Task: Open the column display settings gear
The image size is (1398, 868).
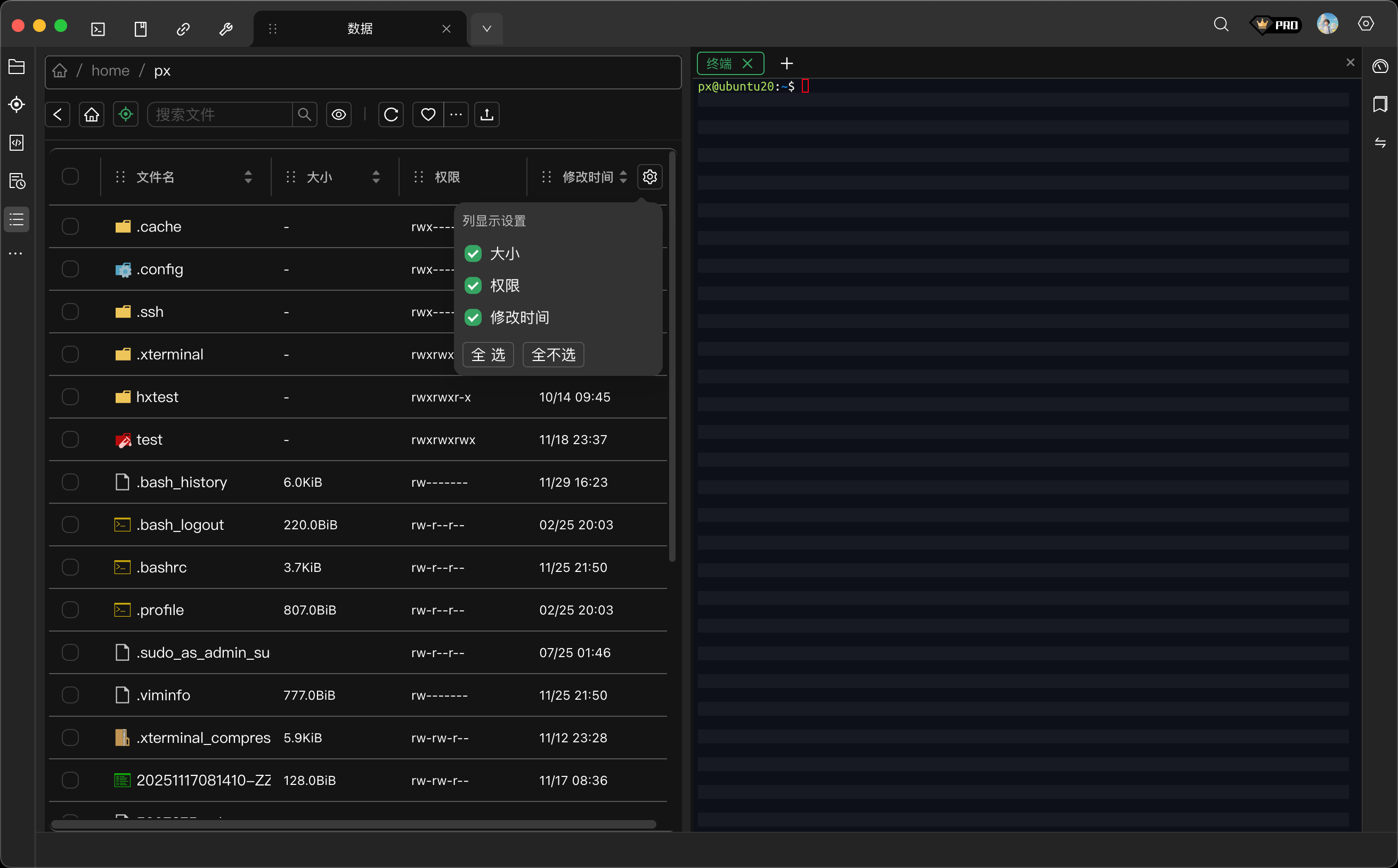Action: (x=649, y=177)
